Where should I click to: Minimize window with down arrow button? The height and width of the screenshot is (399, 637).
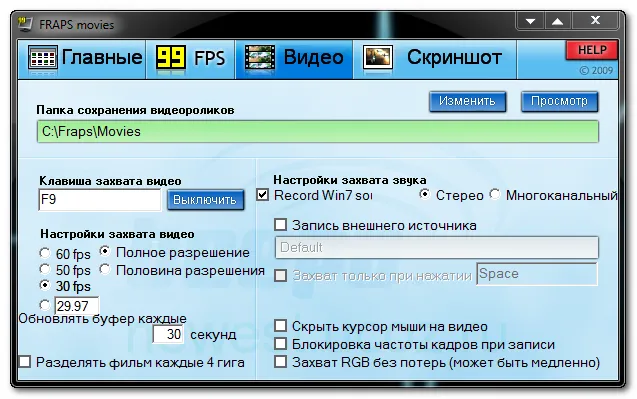530,21
